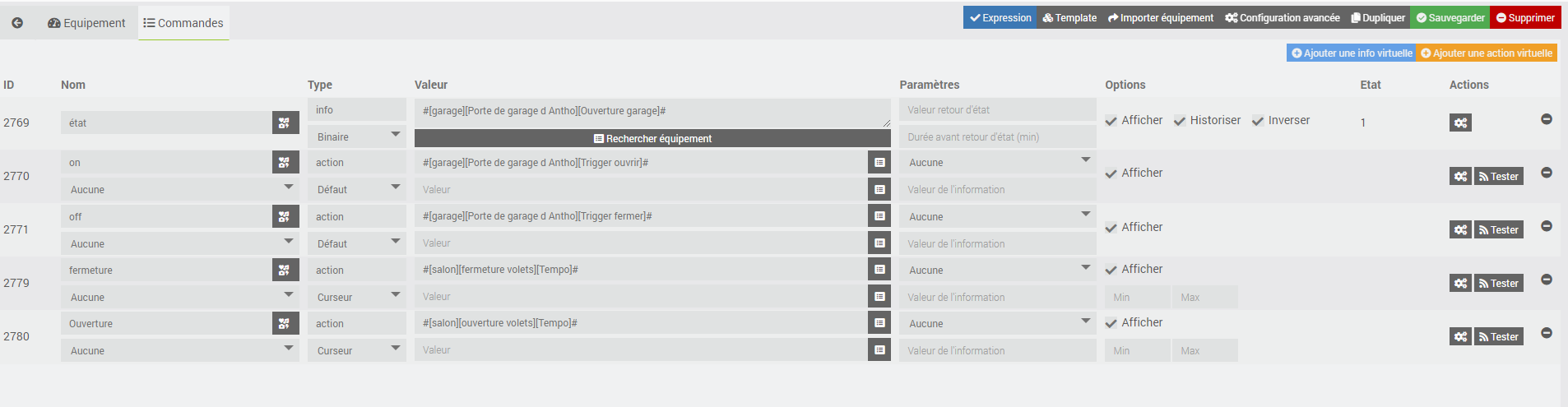The width and height of the screenshot is (1568, 407).
Task: Open command selector for Trigger ouvrir value
Action: (x=879, y=163)
